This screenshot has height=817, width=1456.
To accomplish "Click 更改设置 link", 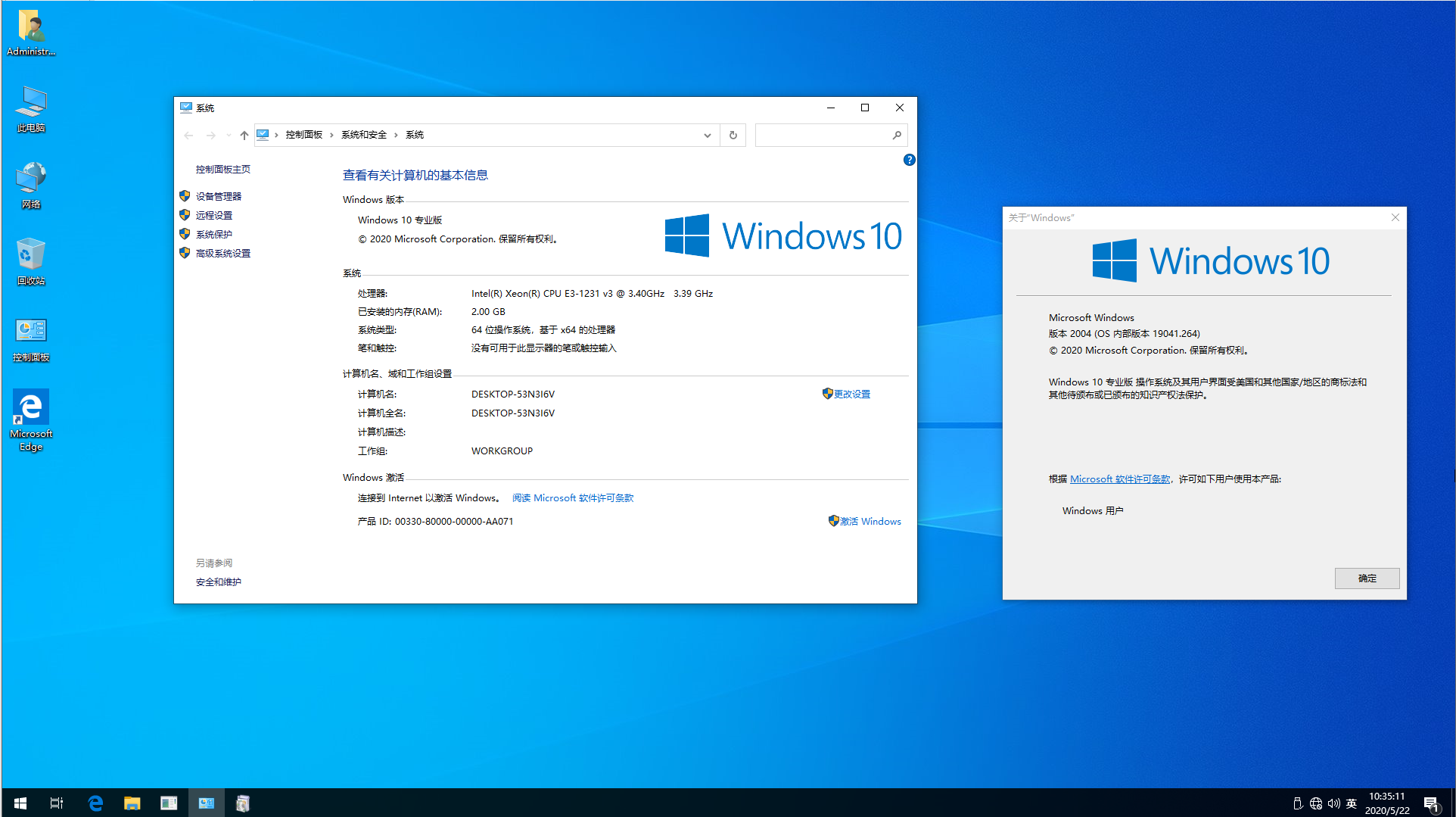I will pos(852,394).
